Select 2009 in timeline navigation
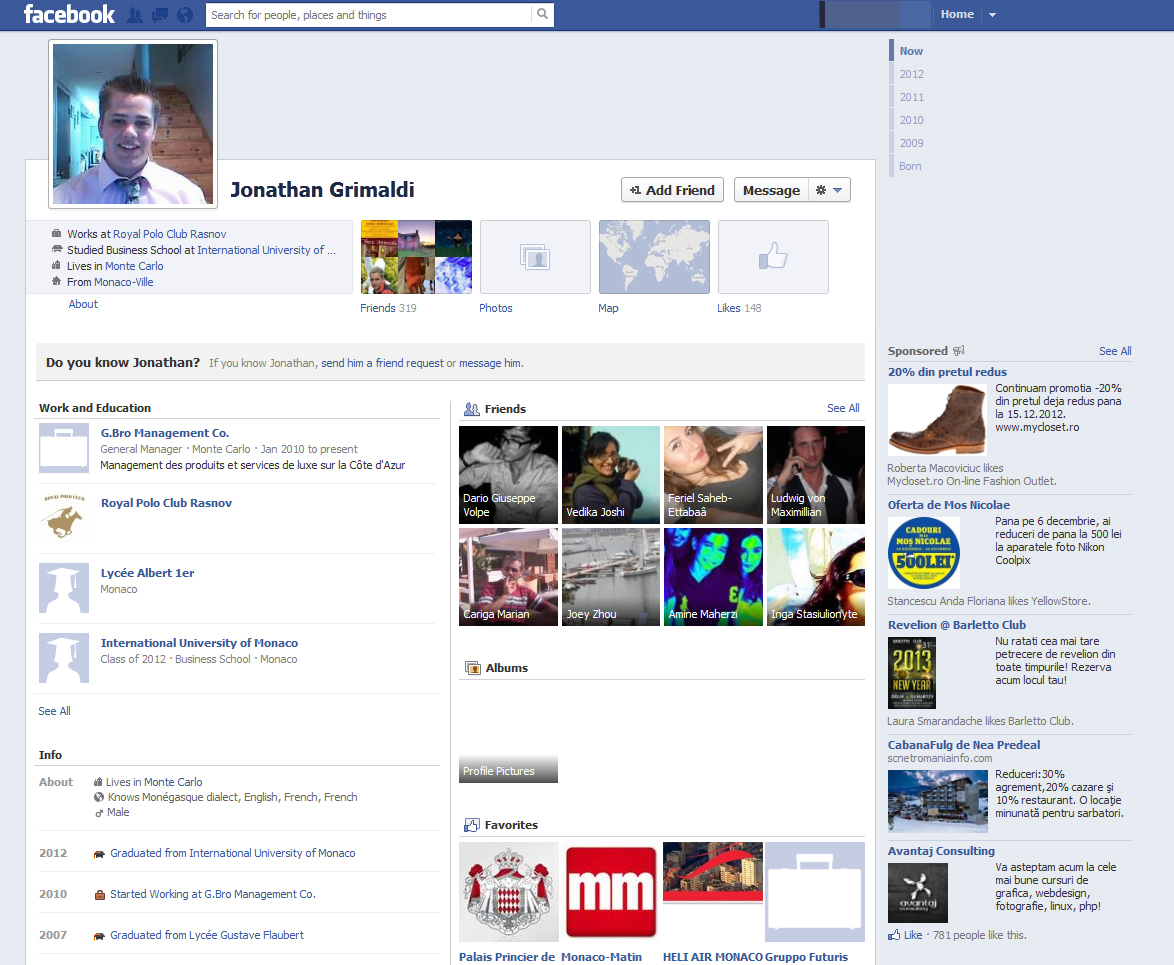Image resolution: width=1174 pixels, height=965 pixels. click(911, 143)
